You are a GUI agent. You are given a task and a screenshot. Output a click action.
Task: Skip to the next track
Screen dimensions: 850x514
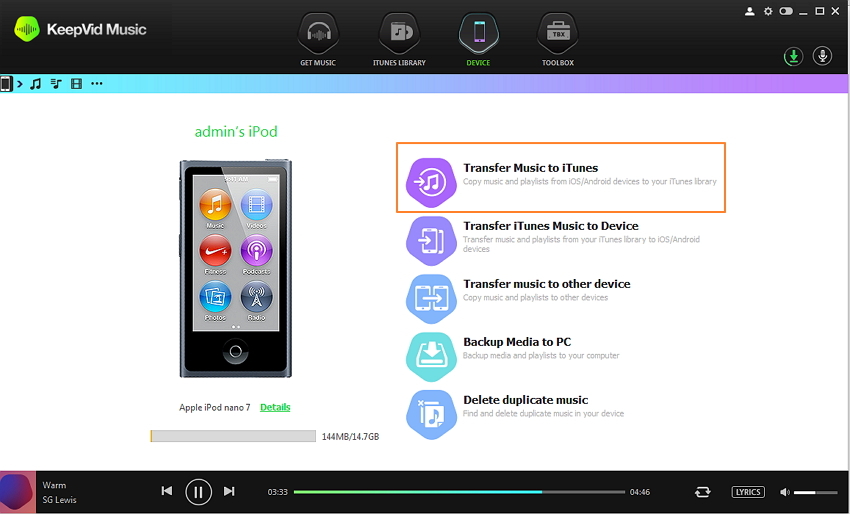(229, 491)
